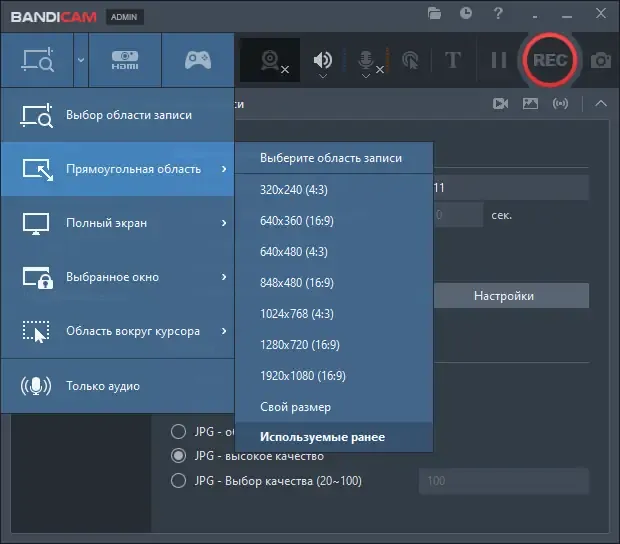Click the red REC record button
Image resolution: width=620 pixels, height=544 pixels.
pos(549,60)
